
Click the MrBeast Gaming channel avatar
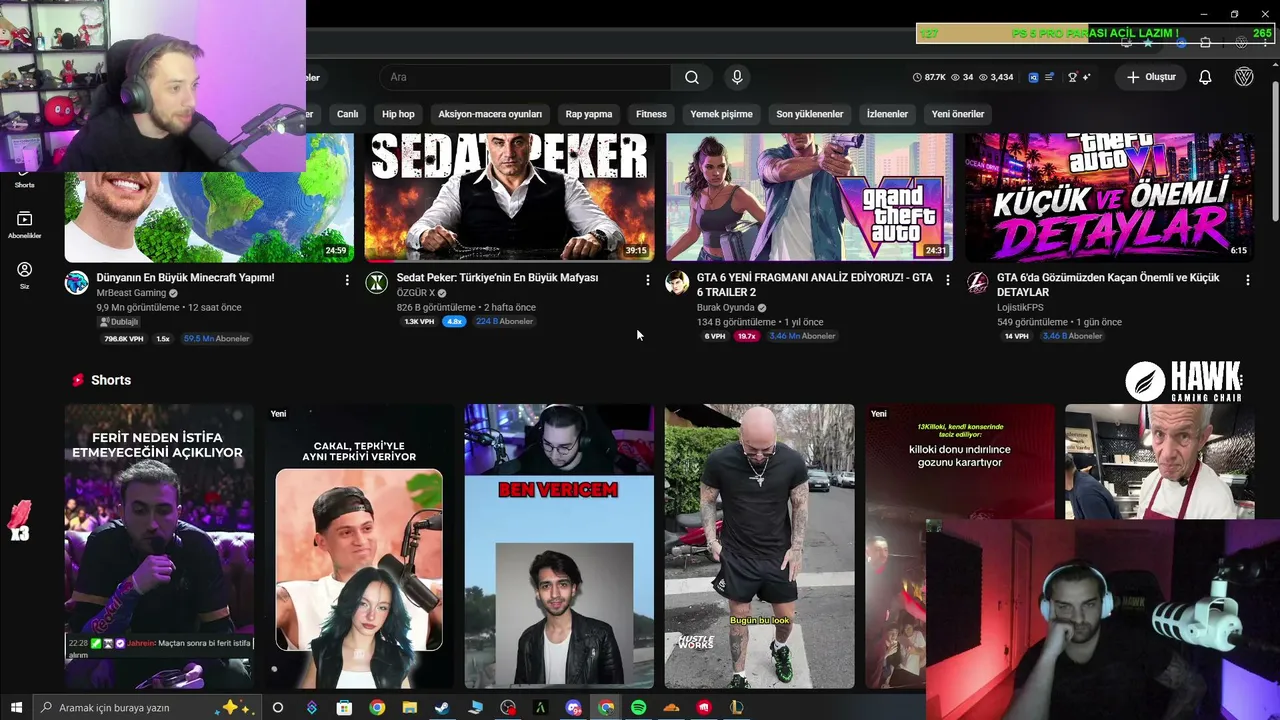pos(77,282)
